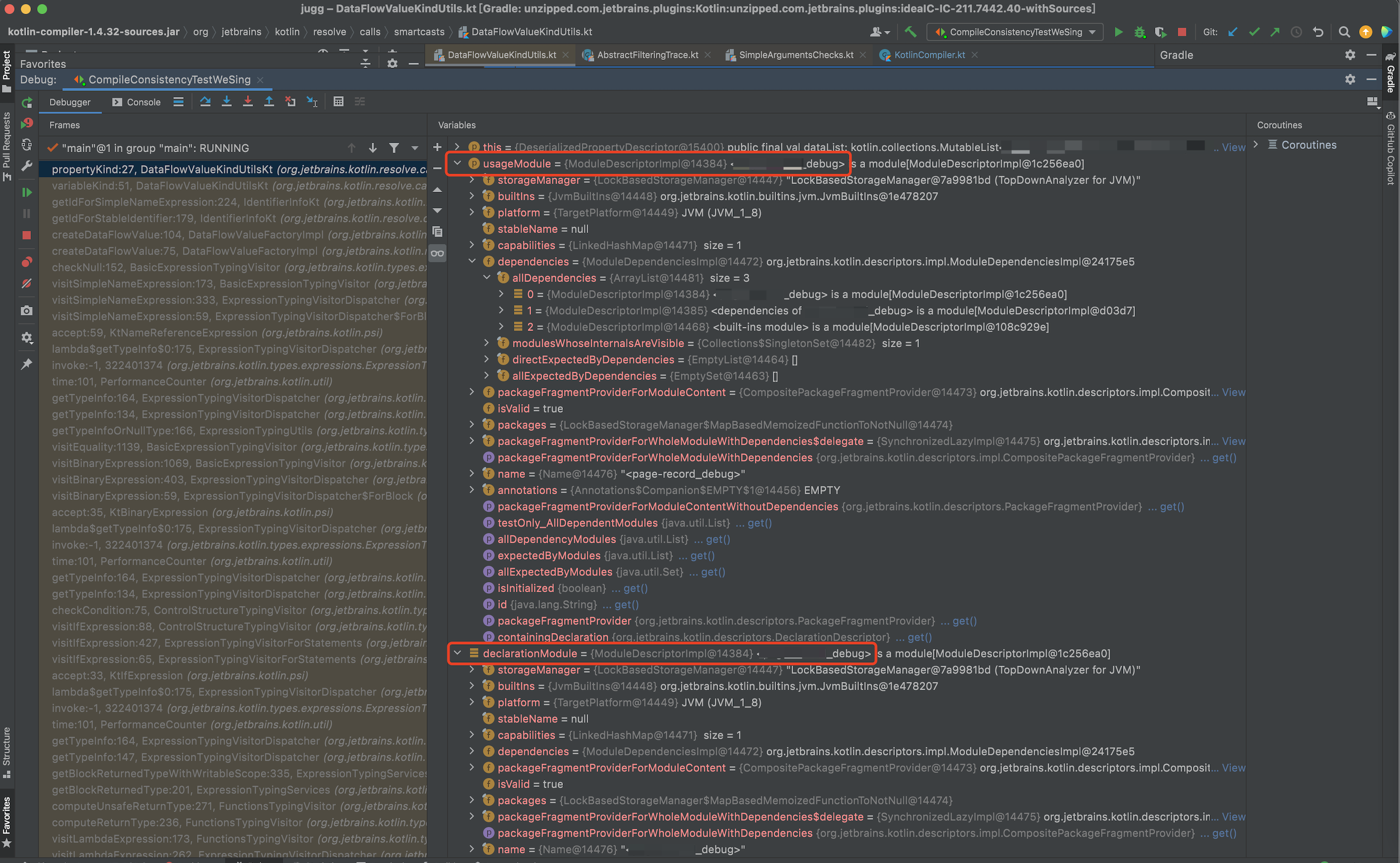Collapse the allDependencies node
1400x863 pixels.
487,277
